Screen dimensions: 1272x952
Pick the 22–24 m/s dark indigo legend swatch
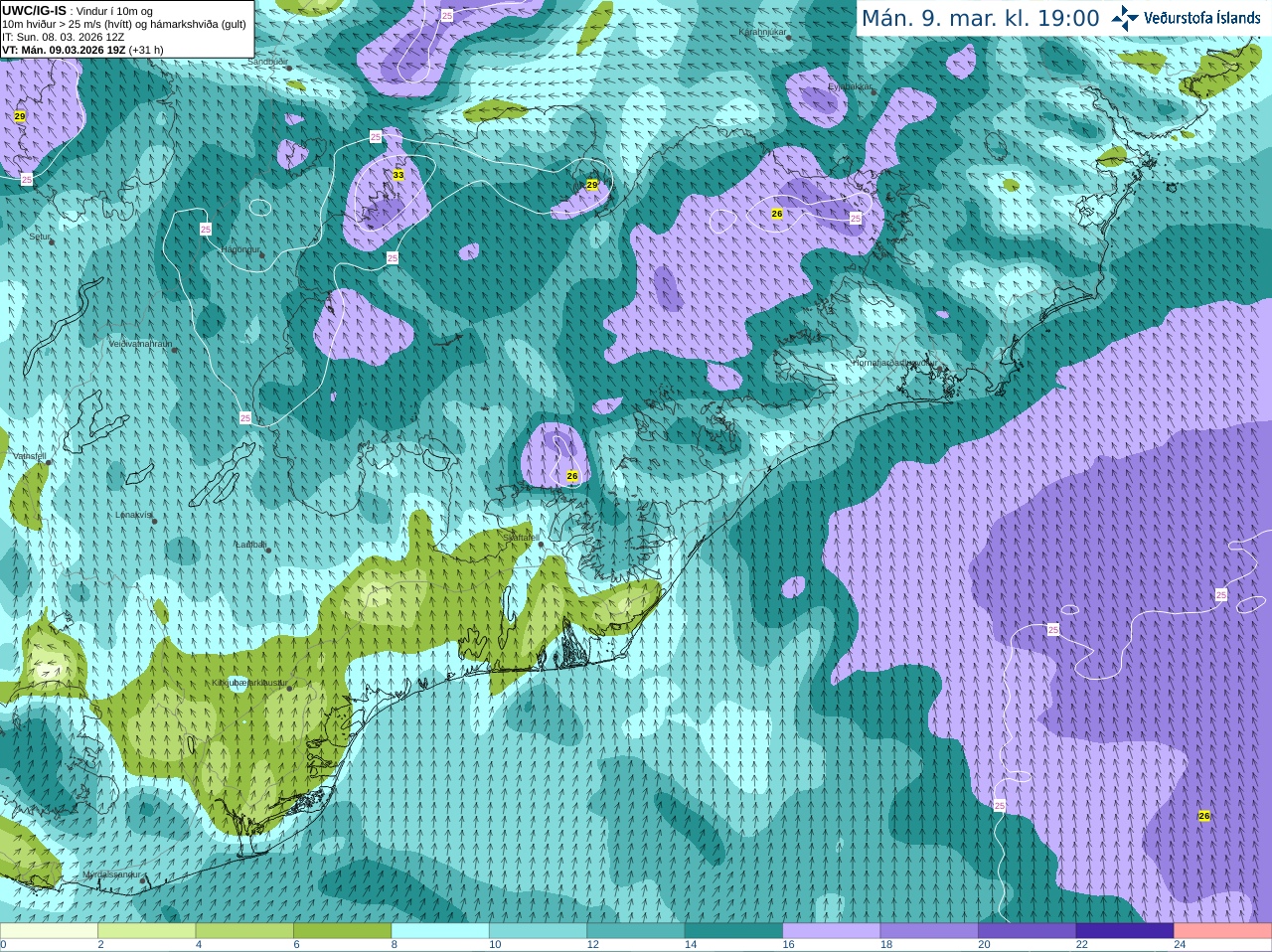tap(1125, 931)
